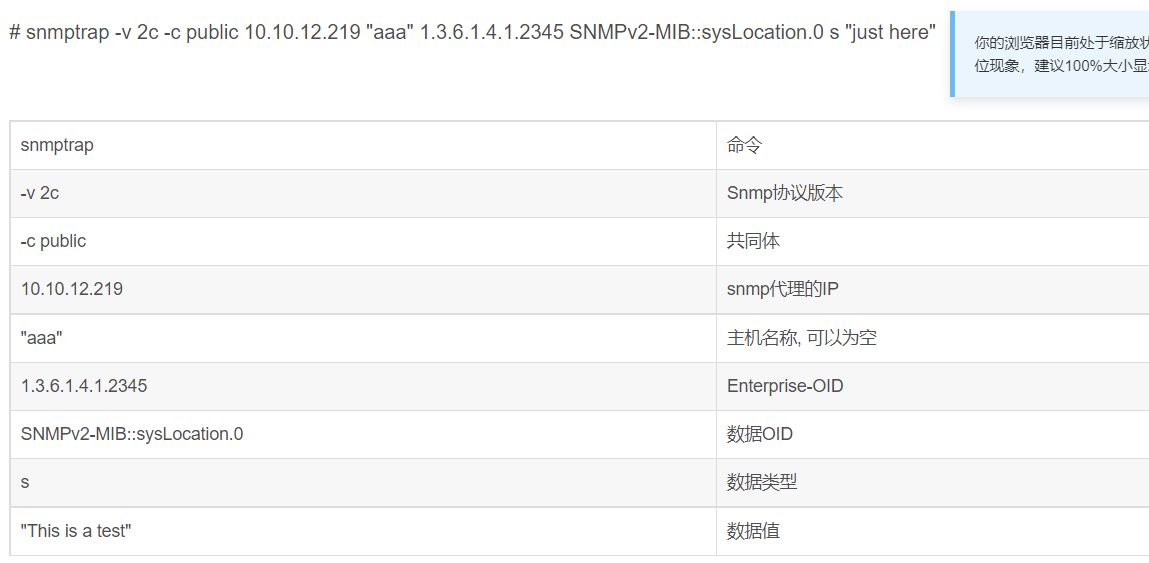The image size is (1149, 563).
Task: Click the snmptrap command line text
Action: click(473, 32)
